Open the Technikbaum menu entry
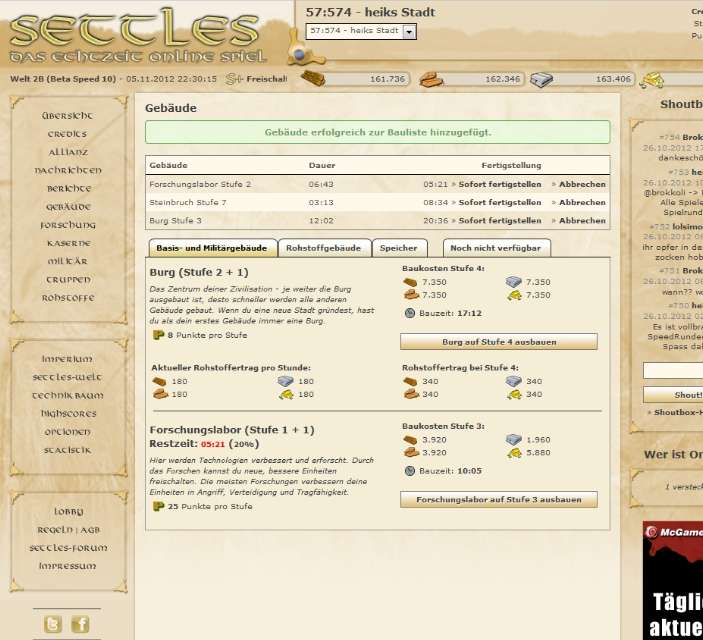This screenshot has height=640, width=703. click(x=68, y=395)
